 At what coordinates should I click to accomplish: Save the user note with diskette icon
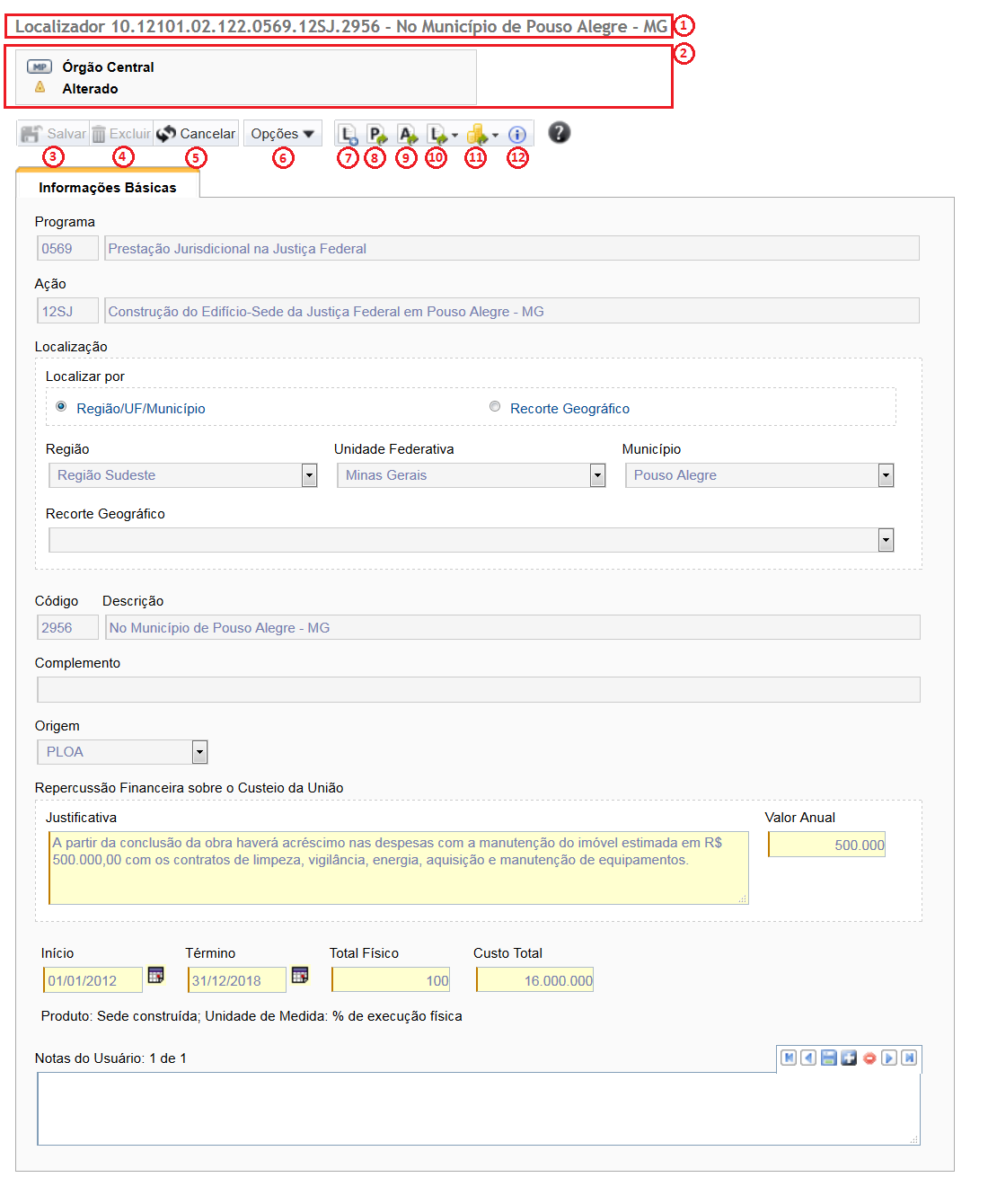click(x=829, y=1058)
